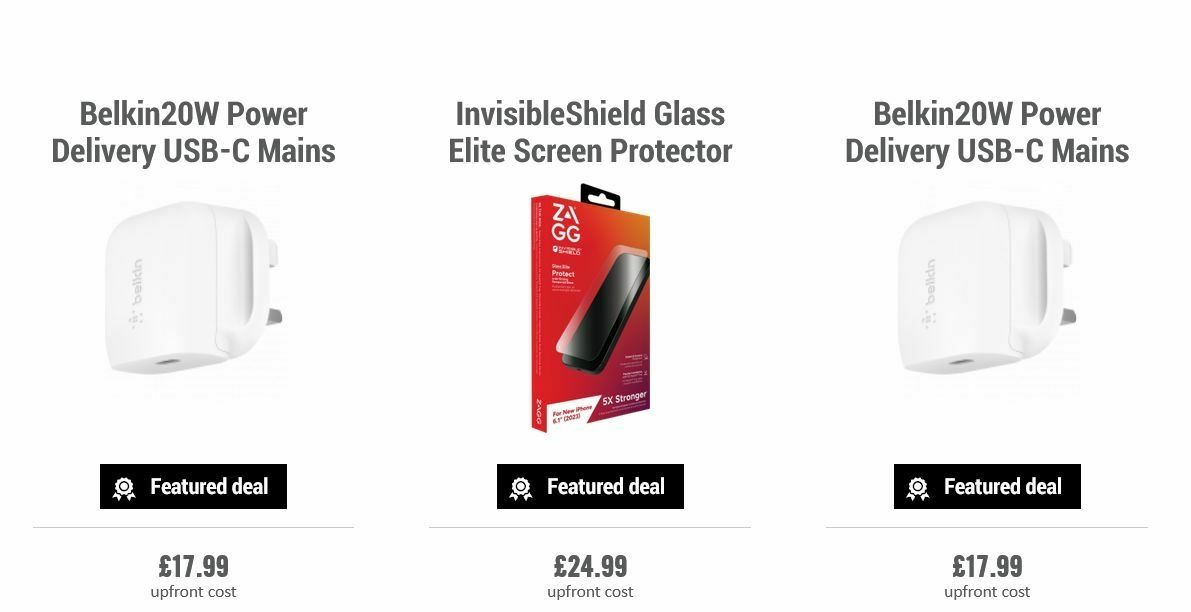Screen dimensions: 1191x612
Task: Open the first Belkin20W Power Delivery product link
Action: (x=193, y=132)
